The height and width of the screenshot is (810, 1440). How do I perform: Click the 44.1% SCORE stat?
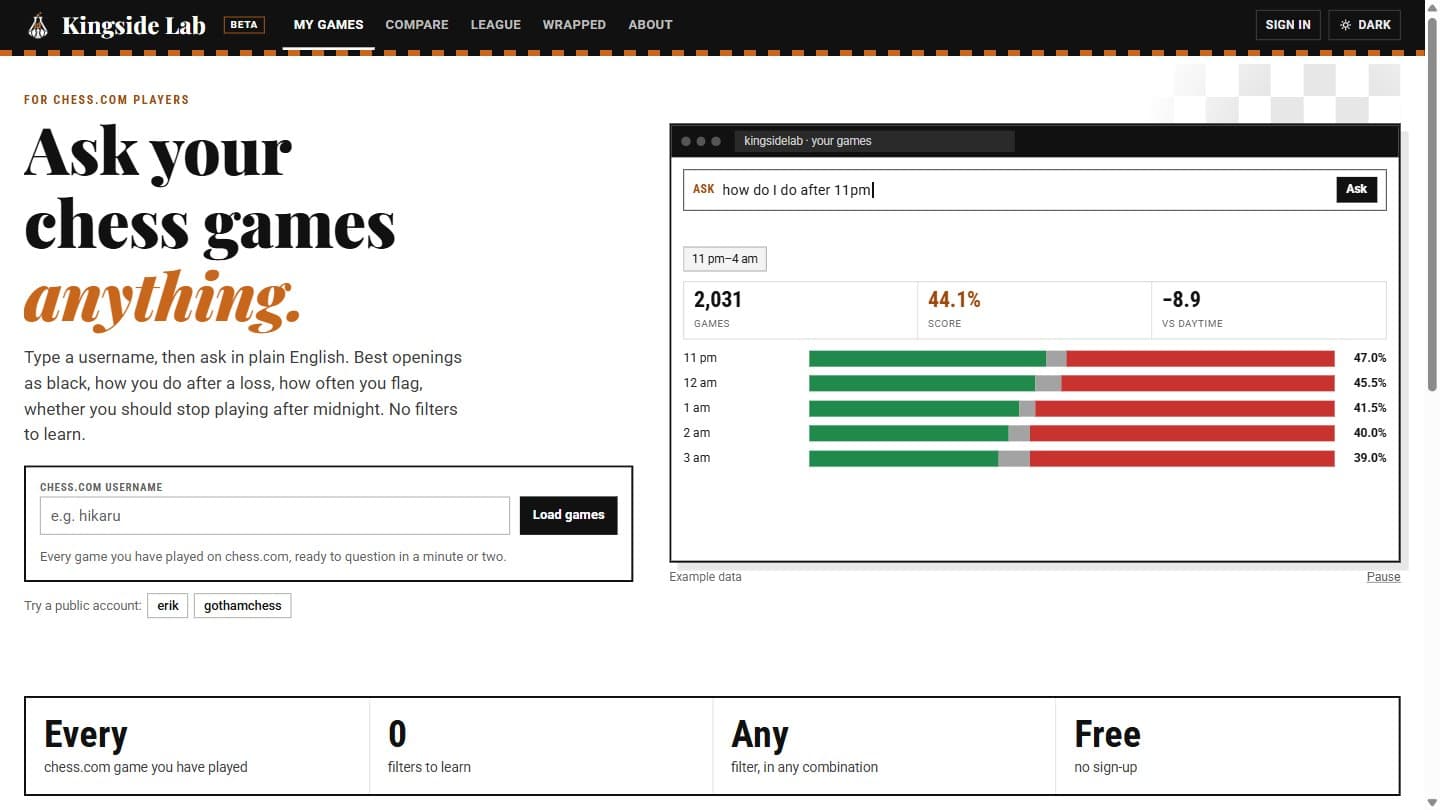1035,310
